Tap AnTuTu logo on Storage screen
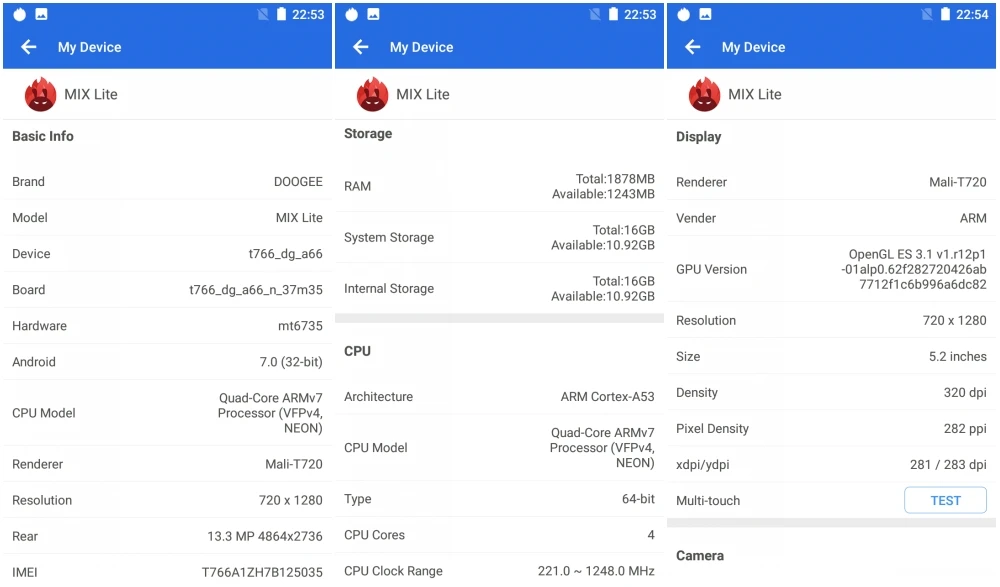1000x587 pixels. [x=372, y=94]
